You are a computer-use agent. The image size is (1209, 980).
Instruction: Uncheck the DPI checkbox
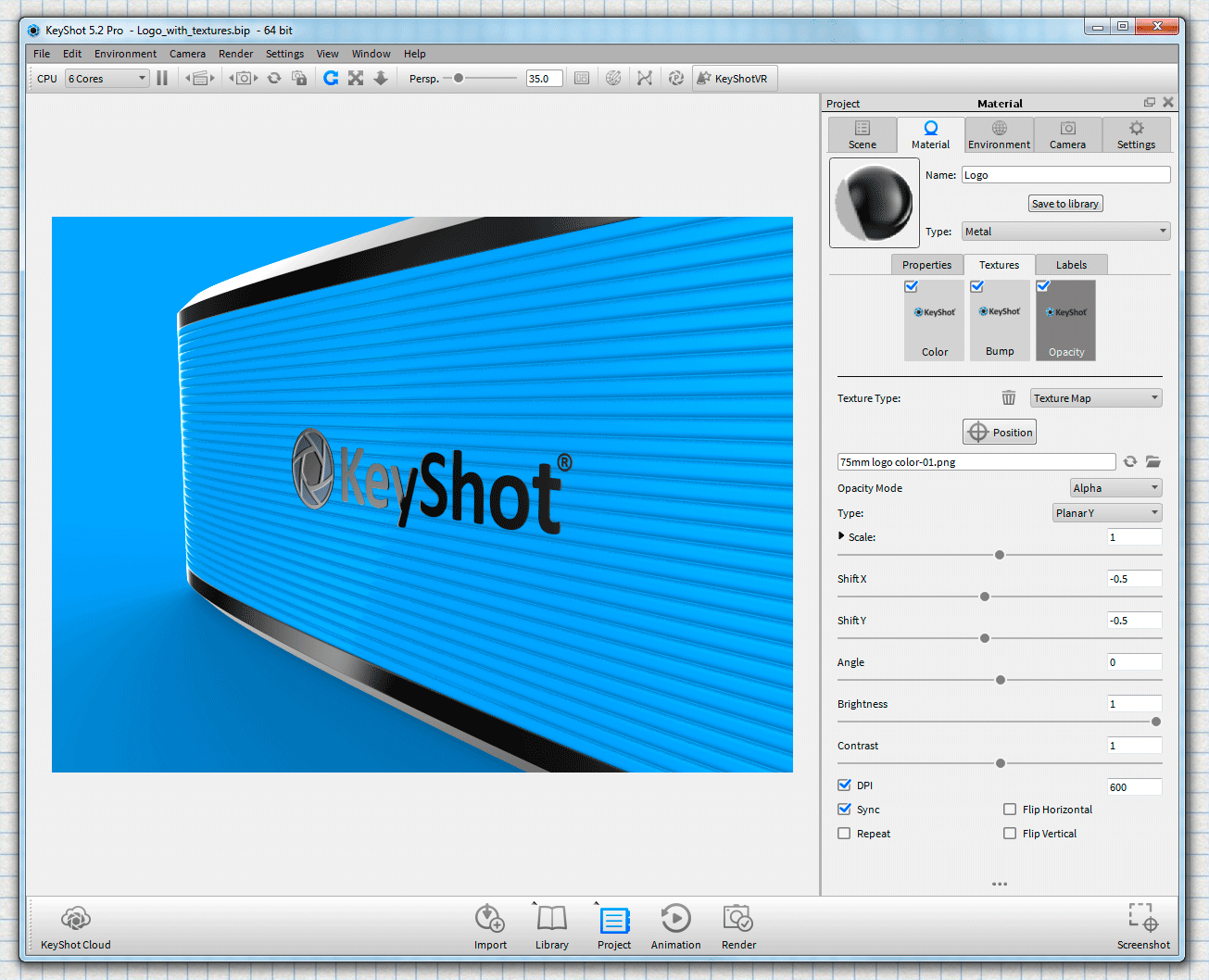pyautogui.click(x=844, y=785)
